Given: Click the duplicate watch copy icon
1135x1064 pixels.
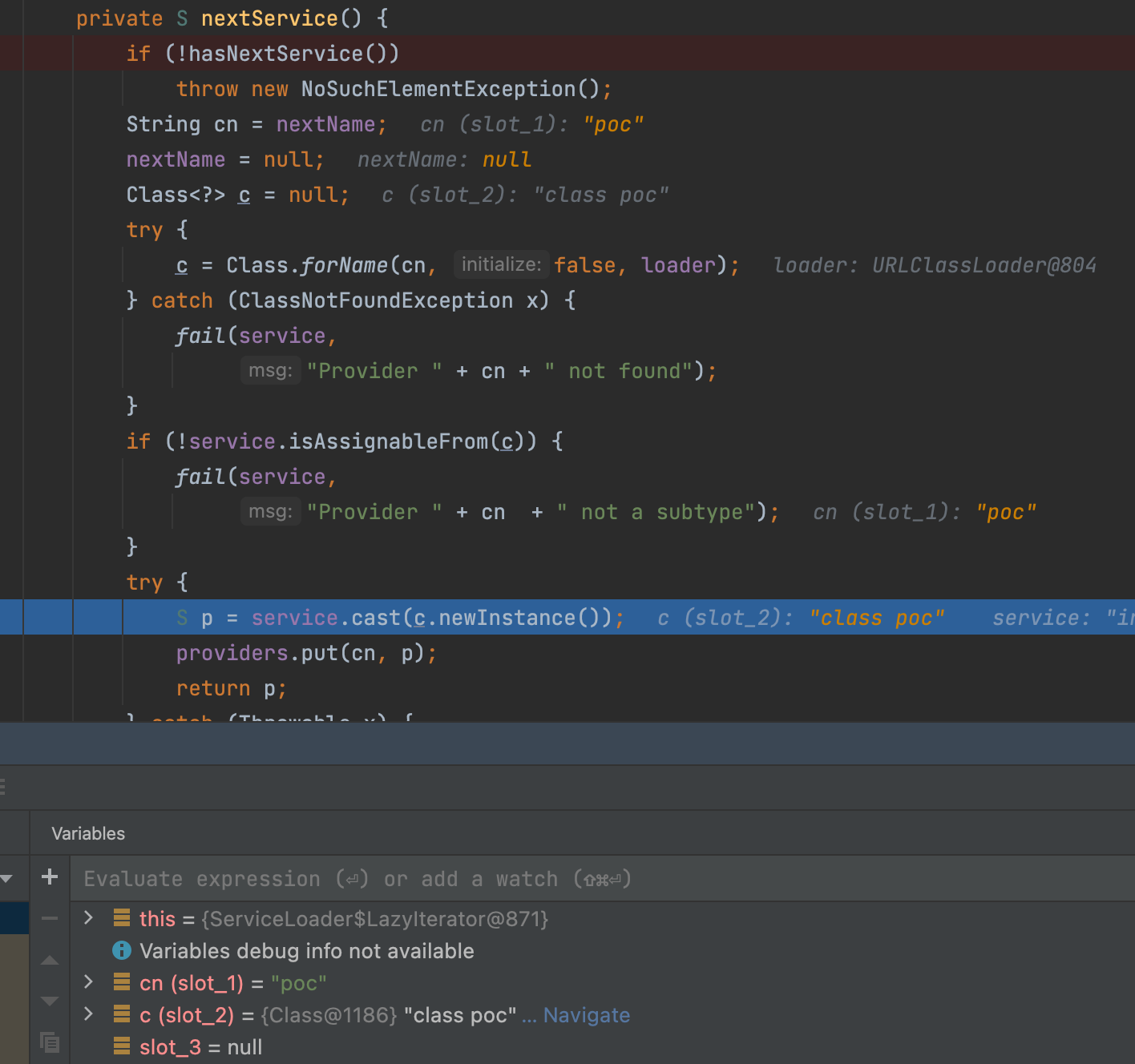Looking at the screenshot, I should point(50,1042).
